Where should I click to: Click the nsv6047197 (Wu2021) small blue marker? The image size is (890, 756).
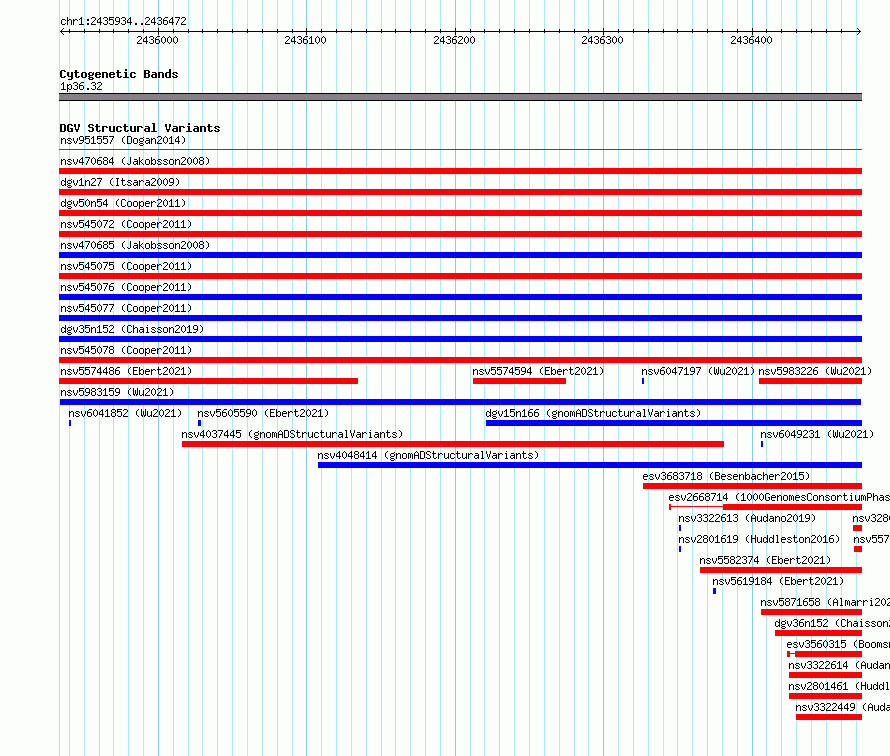pos(643,381)
